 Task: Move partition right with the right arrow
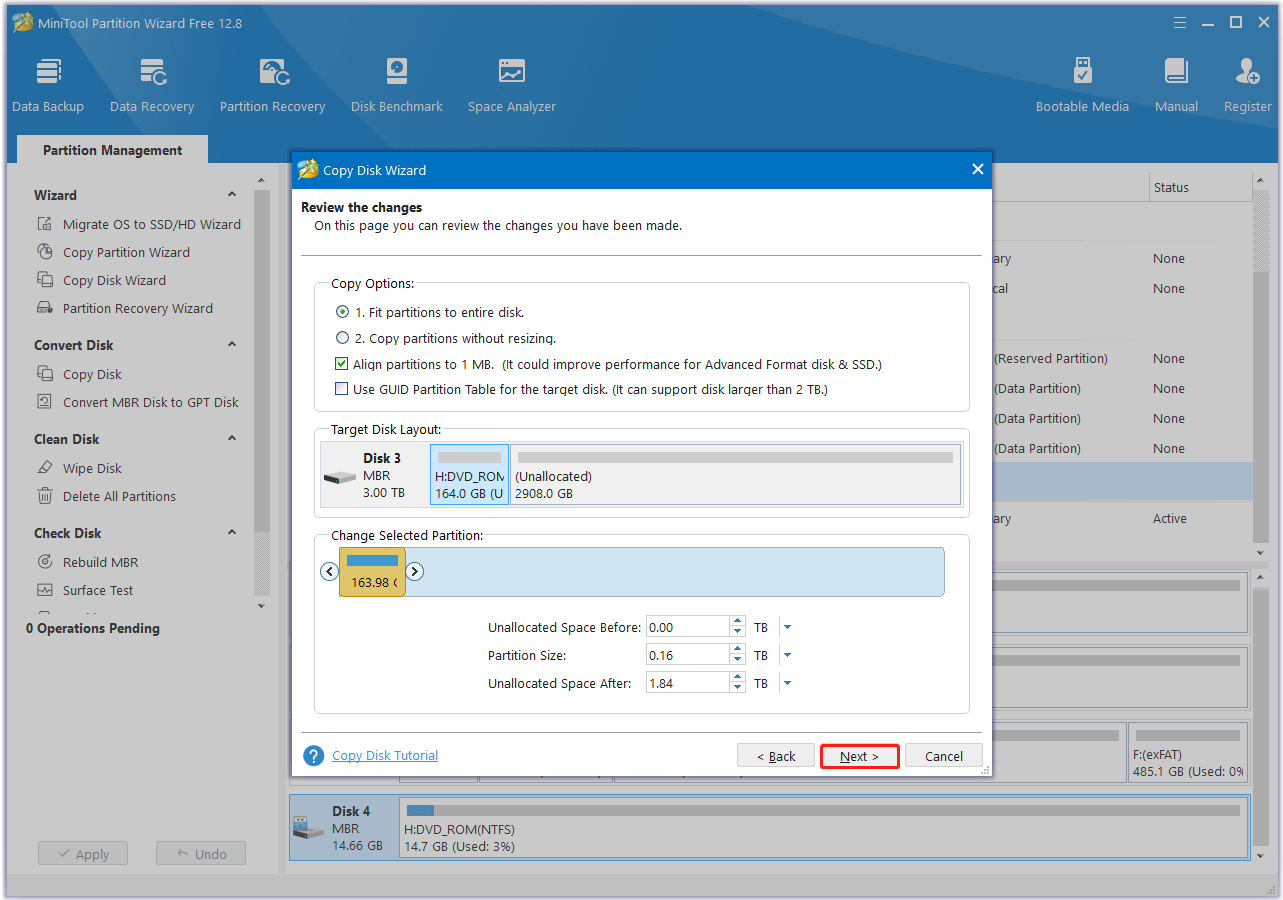[x=415, y=572]
